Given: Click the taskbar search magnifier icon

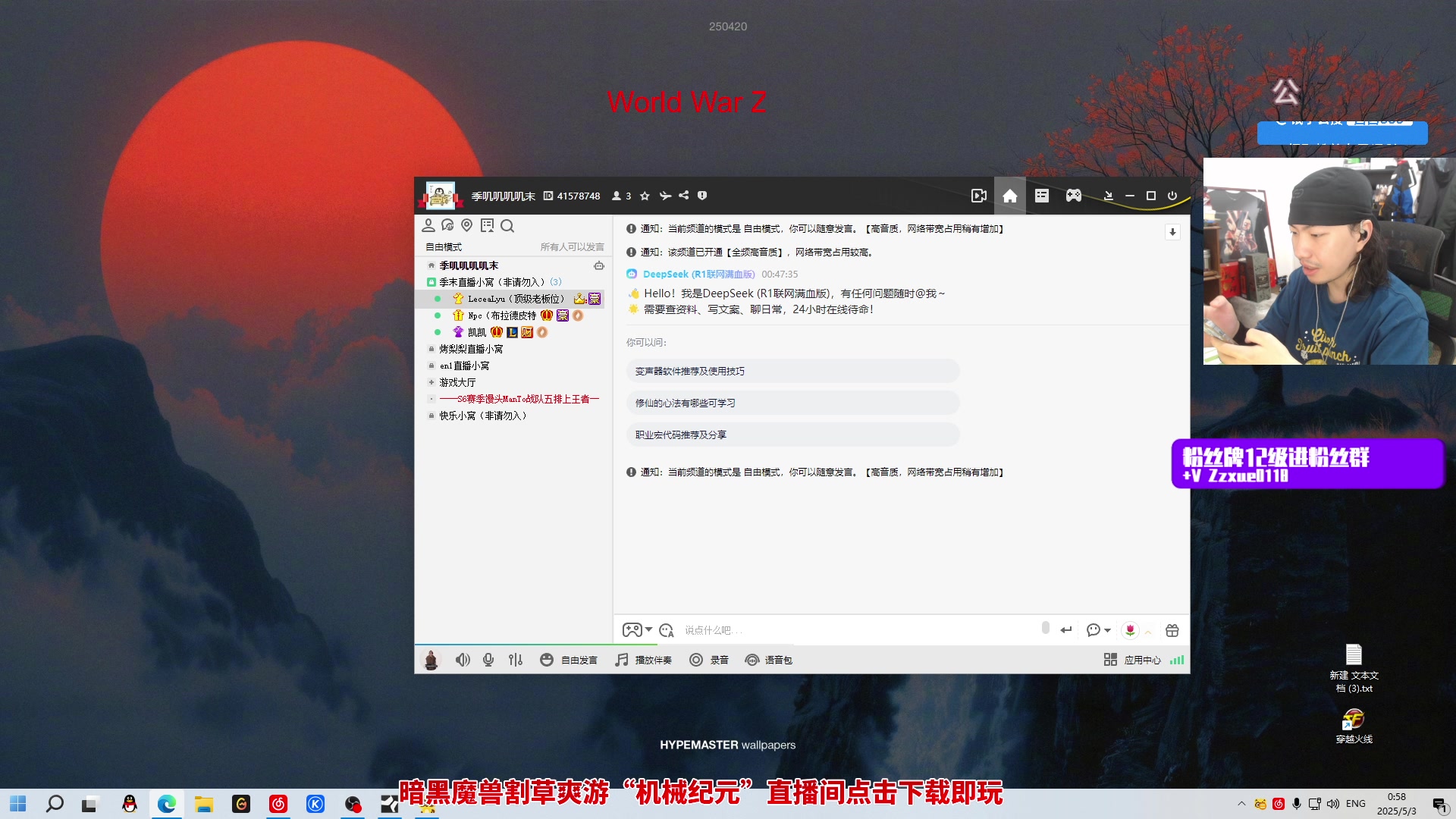Looking at the screenshot, I should click(x=55, y=804).
